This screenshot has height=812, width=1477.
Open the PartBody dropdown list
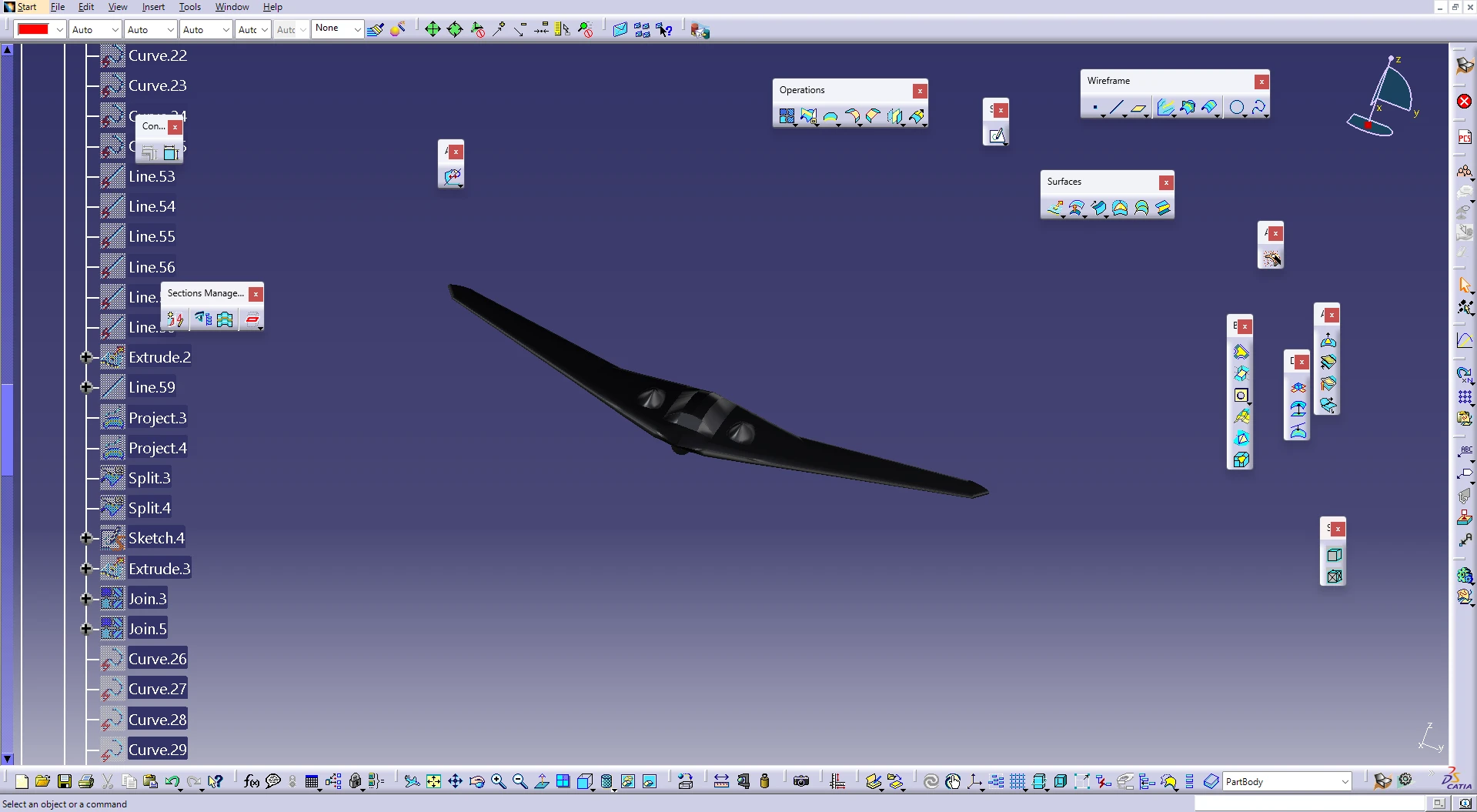[x=1345, y=782]
